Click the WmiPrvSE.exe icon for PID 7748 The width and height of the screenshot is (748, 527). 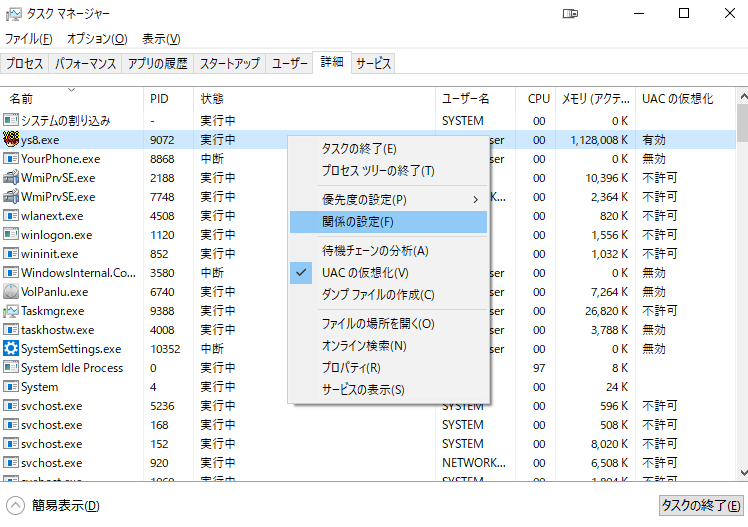10,196
